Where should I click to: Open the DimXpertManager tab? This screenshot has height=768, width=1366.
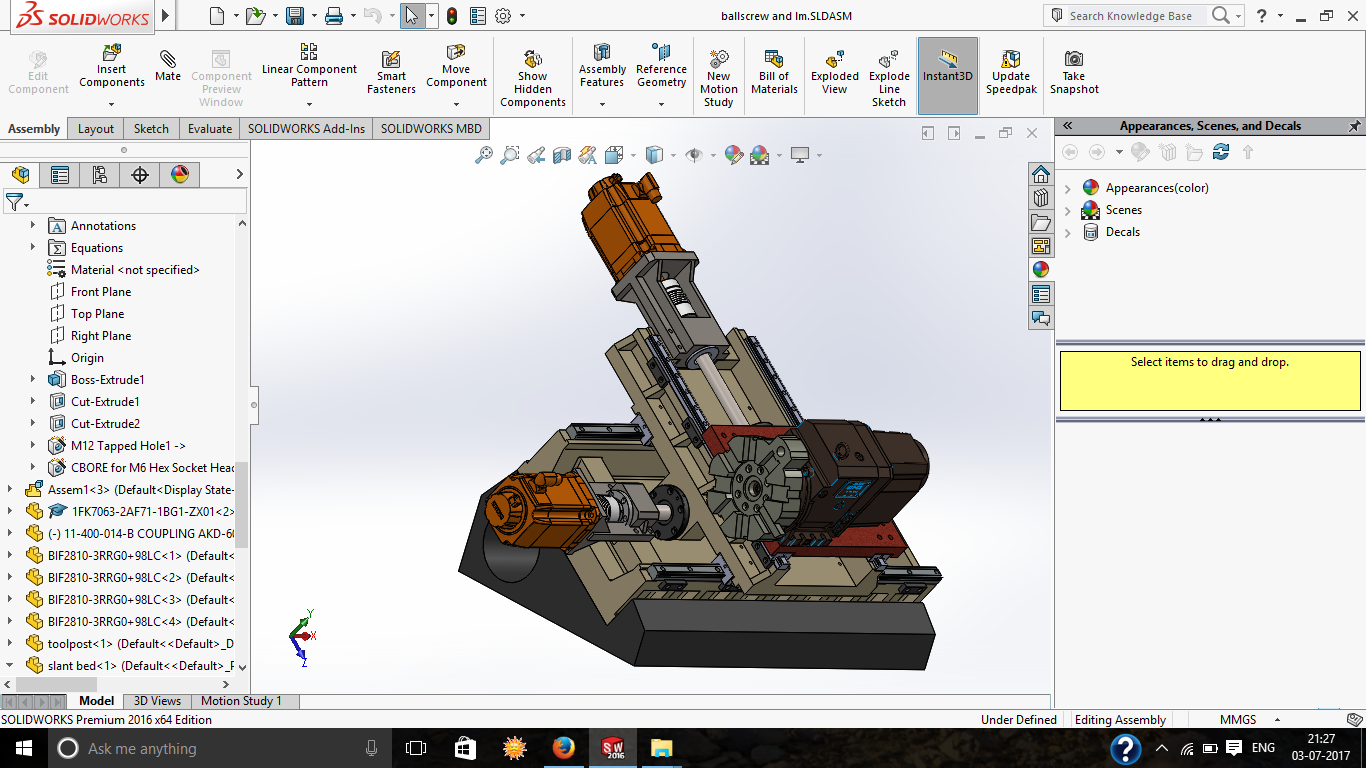coord(140,175)
